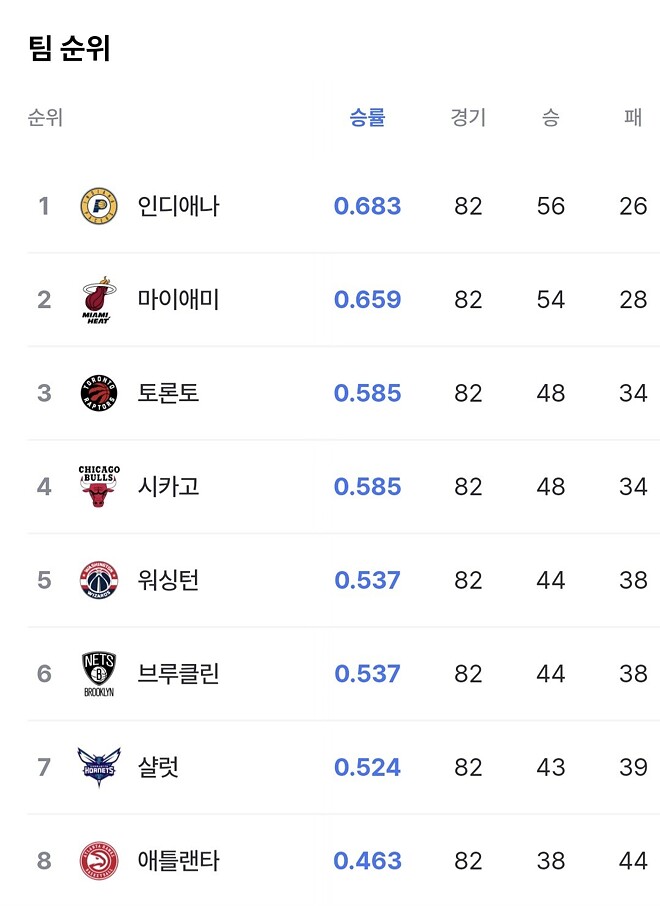660x906 pixels.
Task: Open 샬럿 win rate 0.524
Action: point(367,767)
